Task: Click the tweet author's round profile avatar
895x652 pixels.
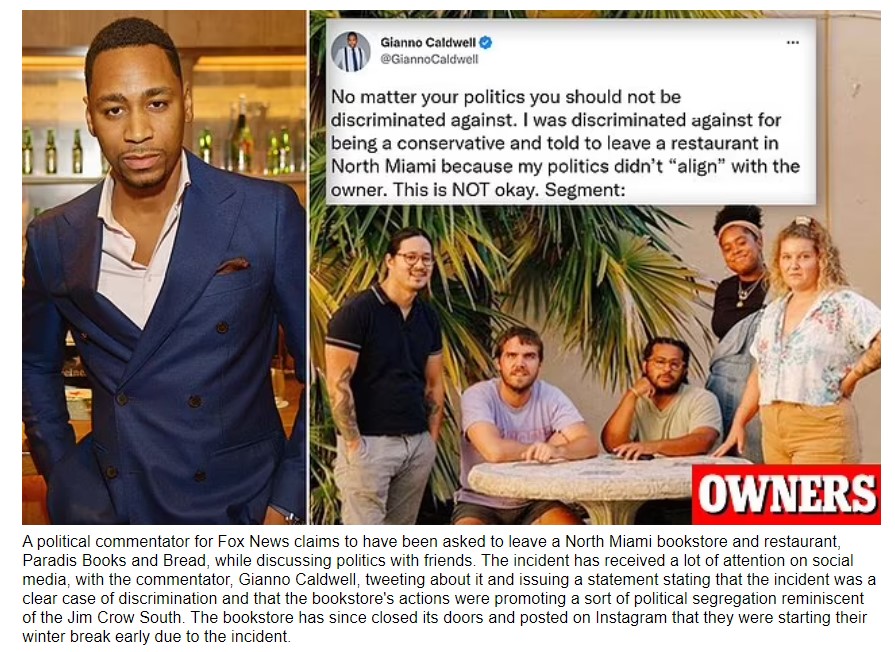Action: [350, 51]
